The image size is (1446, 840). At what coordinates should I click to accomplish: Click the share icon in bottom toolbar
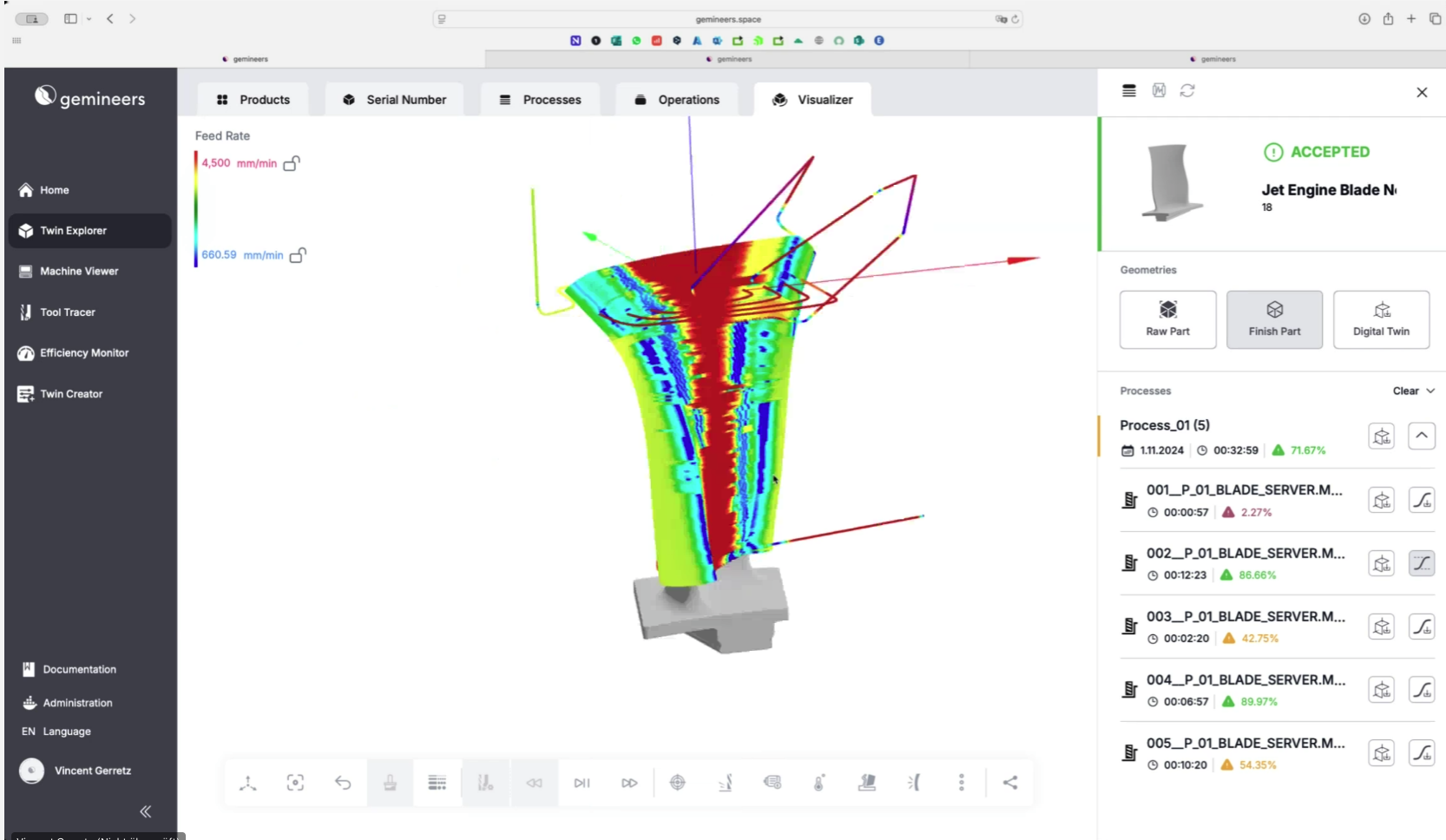(1010, 783)
